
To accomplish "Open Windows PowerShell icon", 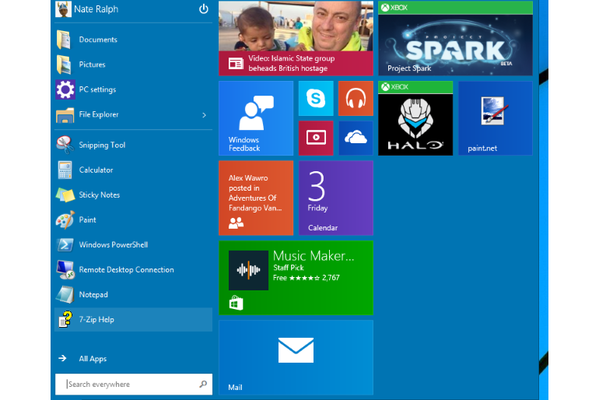I will tap(65, 245).
